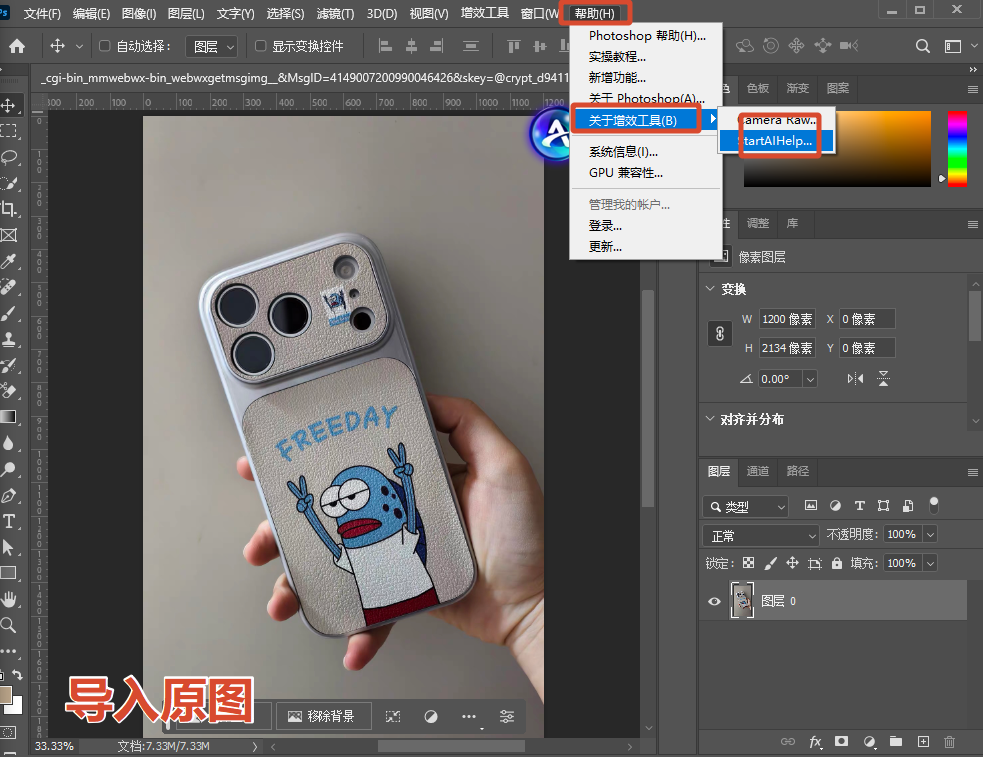Click the 图层 0 layer thumbnail
Screen dimensions: 983x757
742,600
